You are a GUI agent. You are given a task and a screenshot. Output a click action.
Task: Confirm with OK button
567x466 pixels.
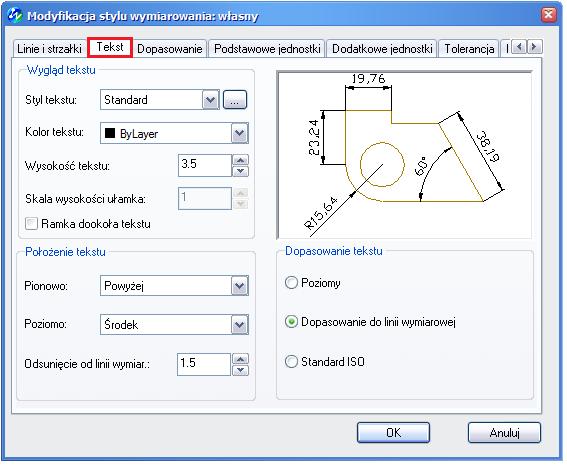[x=393, y=432]
